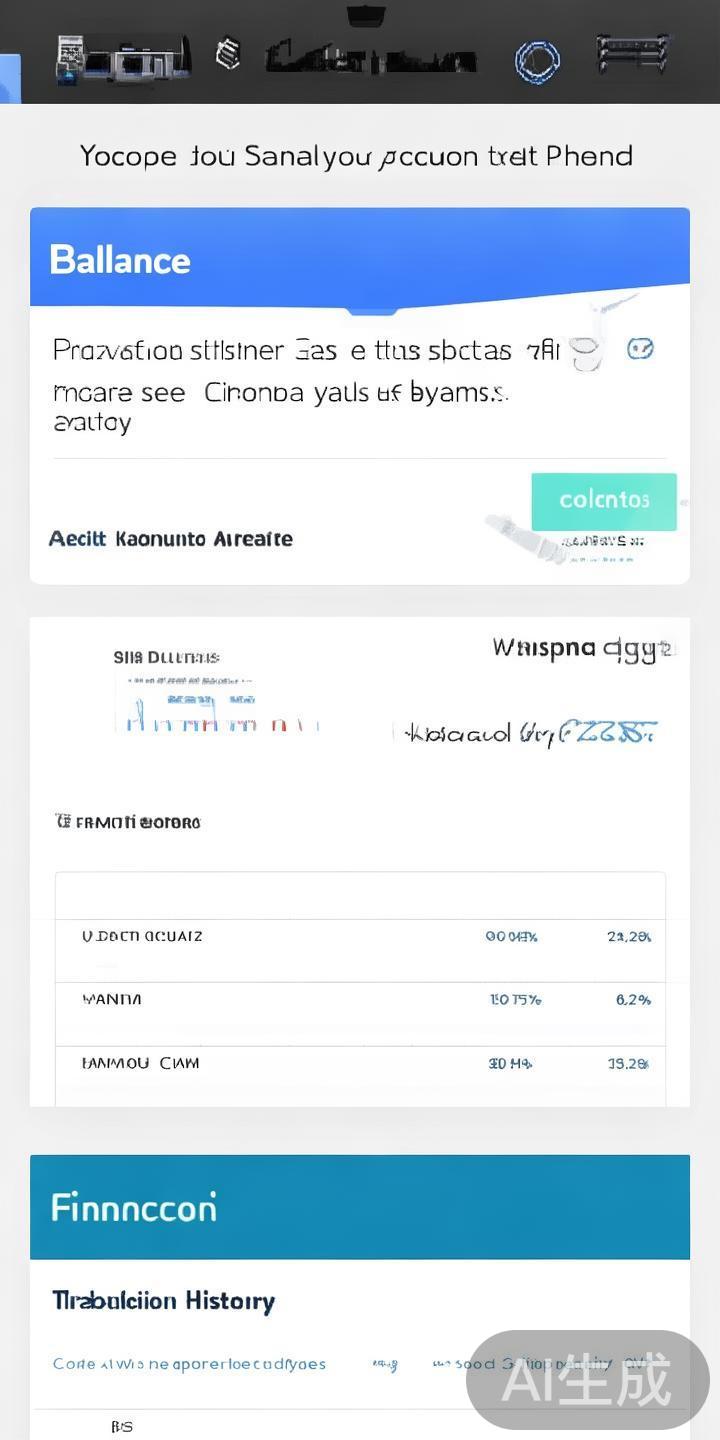This screenshot has width=720, height=1440.
Task: Click the small white stacked icon in header
Action: pyautogui.click(x=228, y=54)
